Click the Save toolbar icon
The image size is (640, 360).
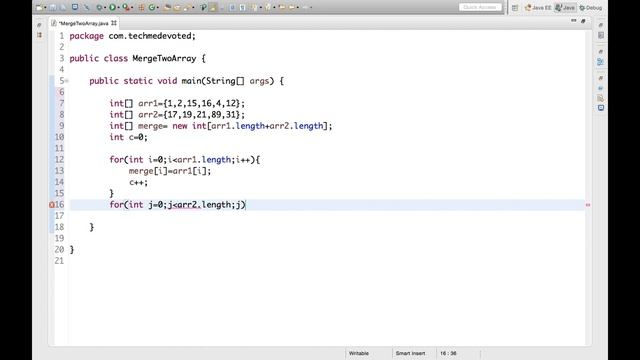[53, 7]
